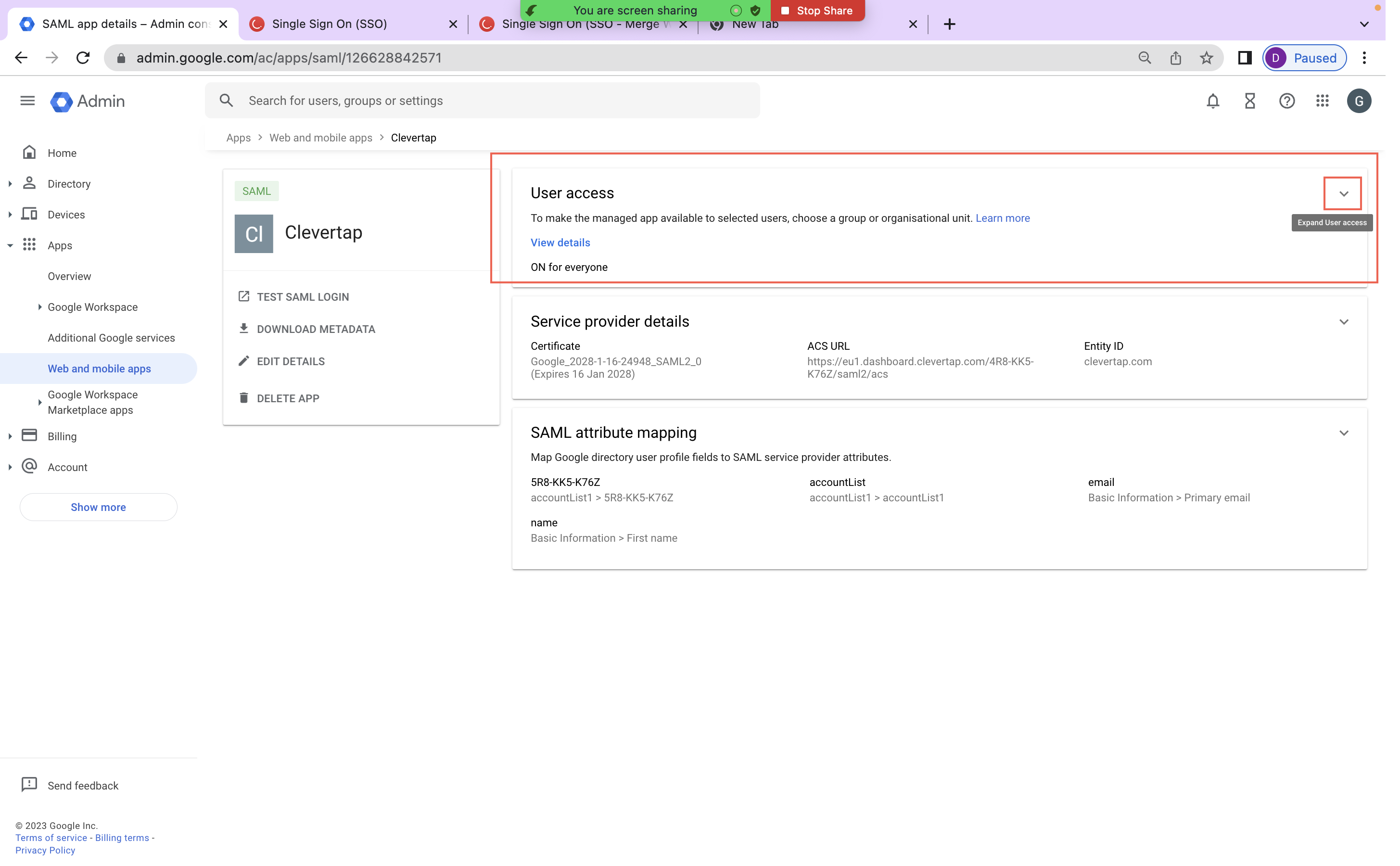Open the tab search dropdown arrow
Image resolution: width=1400 pixels, height=866 pixels.
tap(1364, 24)
